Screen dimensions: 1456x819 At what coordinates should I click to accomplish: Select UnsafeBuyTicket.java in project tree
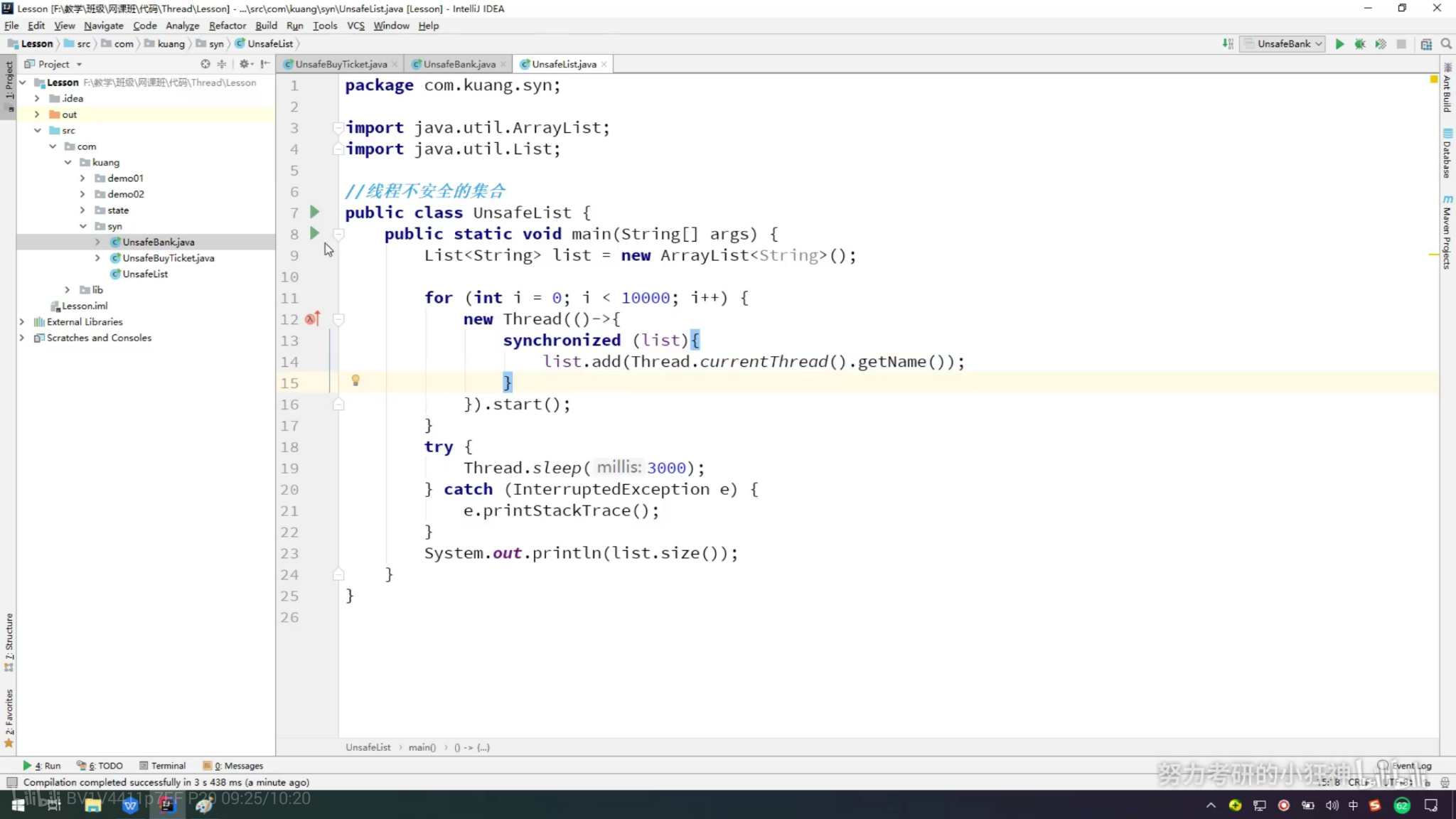(x=168, y=258)
